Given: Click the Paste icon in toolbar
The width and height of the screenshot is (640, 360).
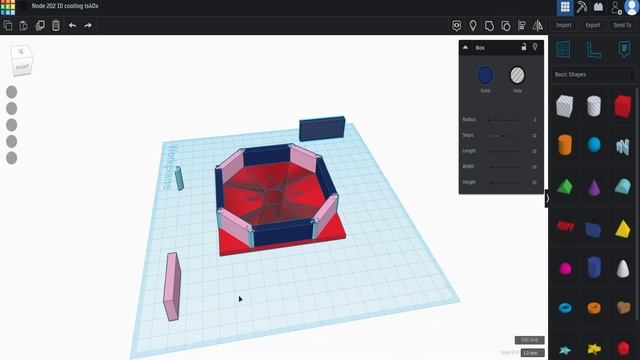Looking at the screenshot, I should (x=24, y=25).
